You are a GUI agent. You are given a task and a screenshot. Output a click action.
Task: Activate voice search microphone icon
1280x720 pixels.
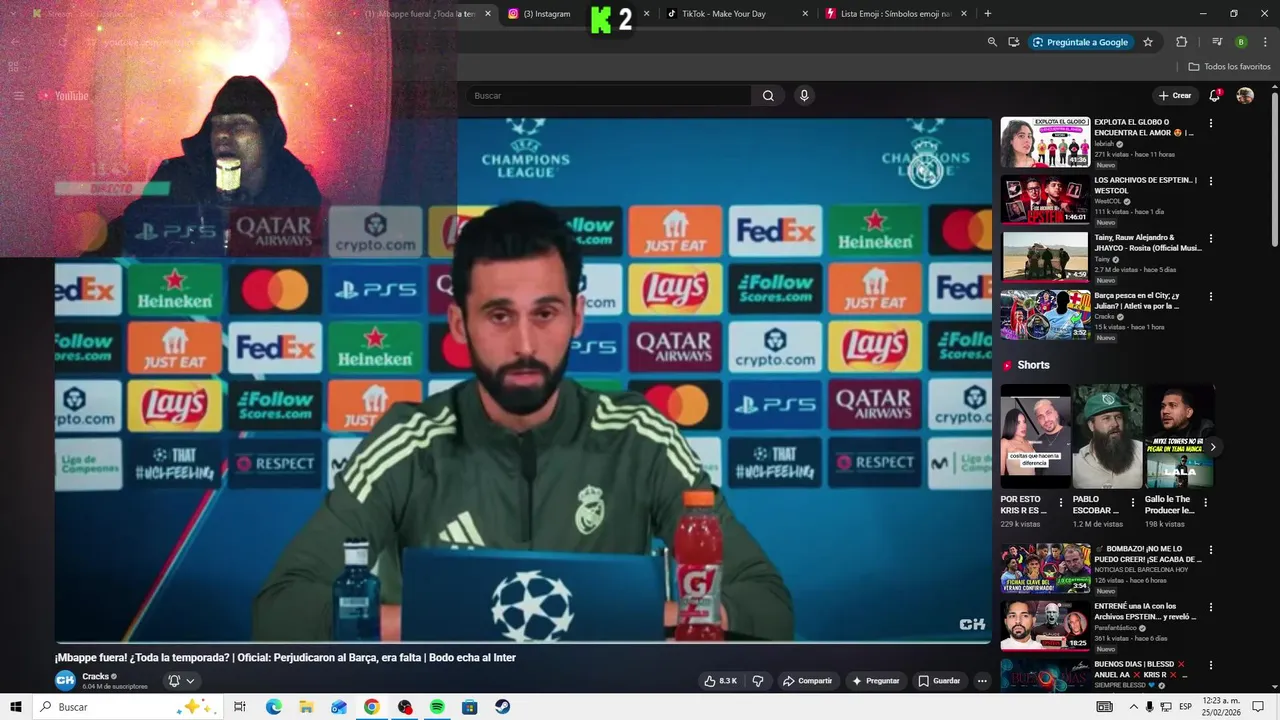[803, 96]
